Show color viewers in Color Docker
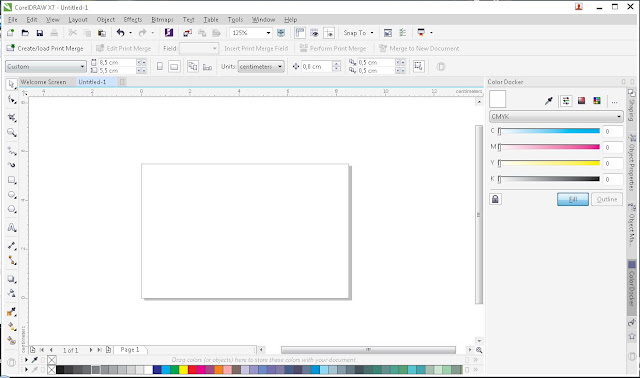The image size is (640, 378). pyautogui.click(x=581, y=101)
